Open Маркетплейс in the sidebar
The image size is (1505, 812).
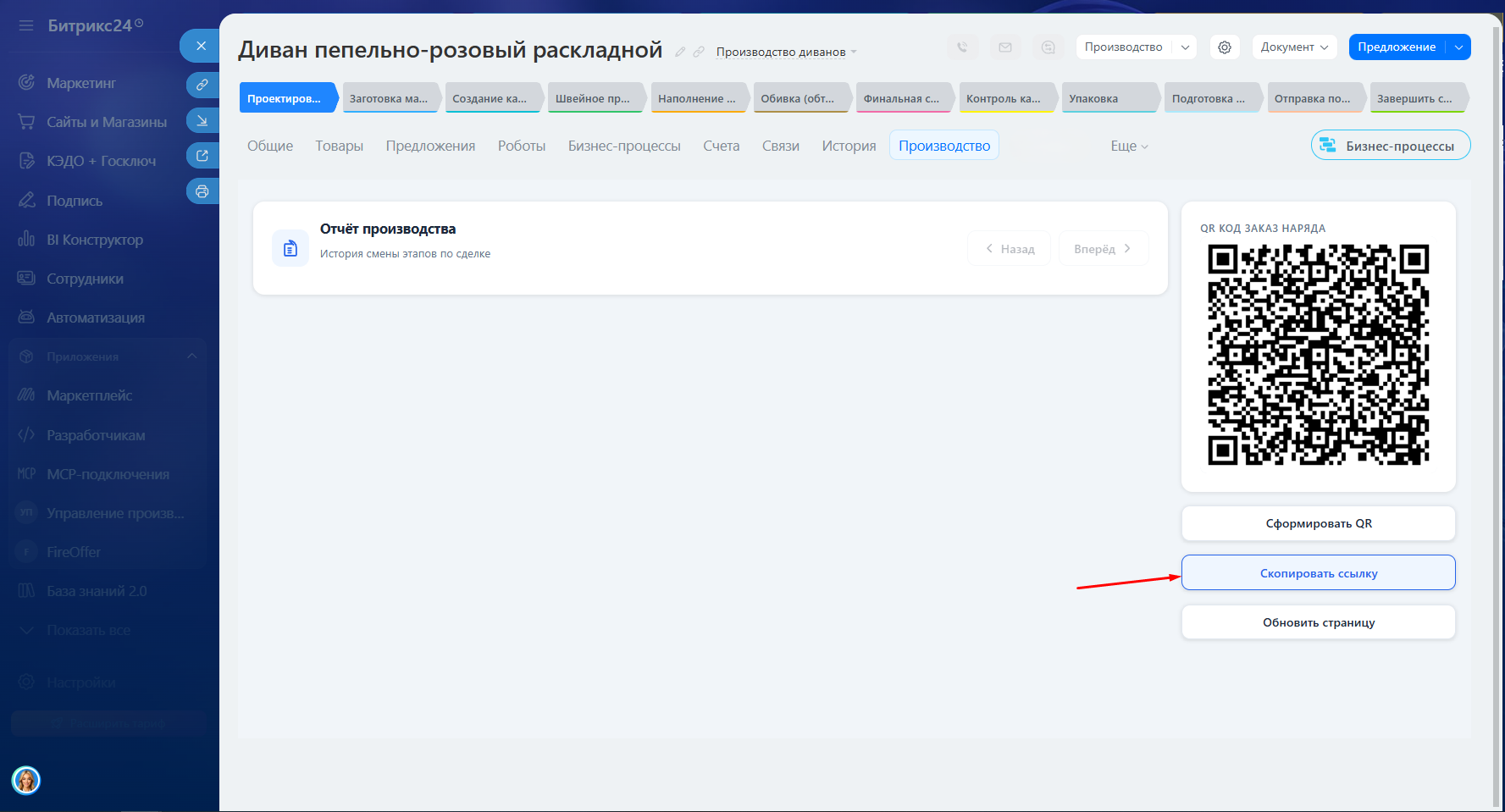[x=89, y=395]
